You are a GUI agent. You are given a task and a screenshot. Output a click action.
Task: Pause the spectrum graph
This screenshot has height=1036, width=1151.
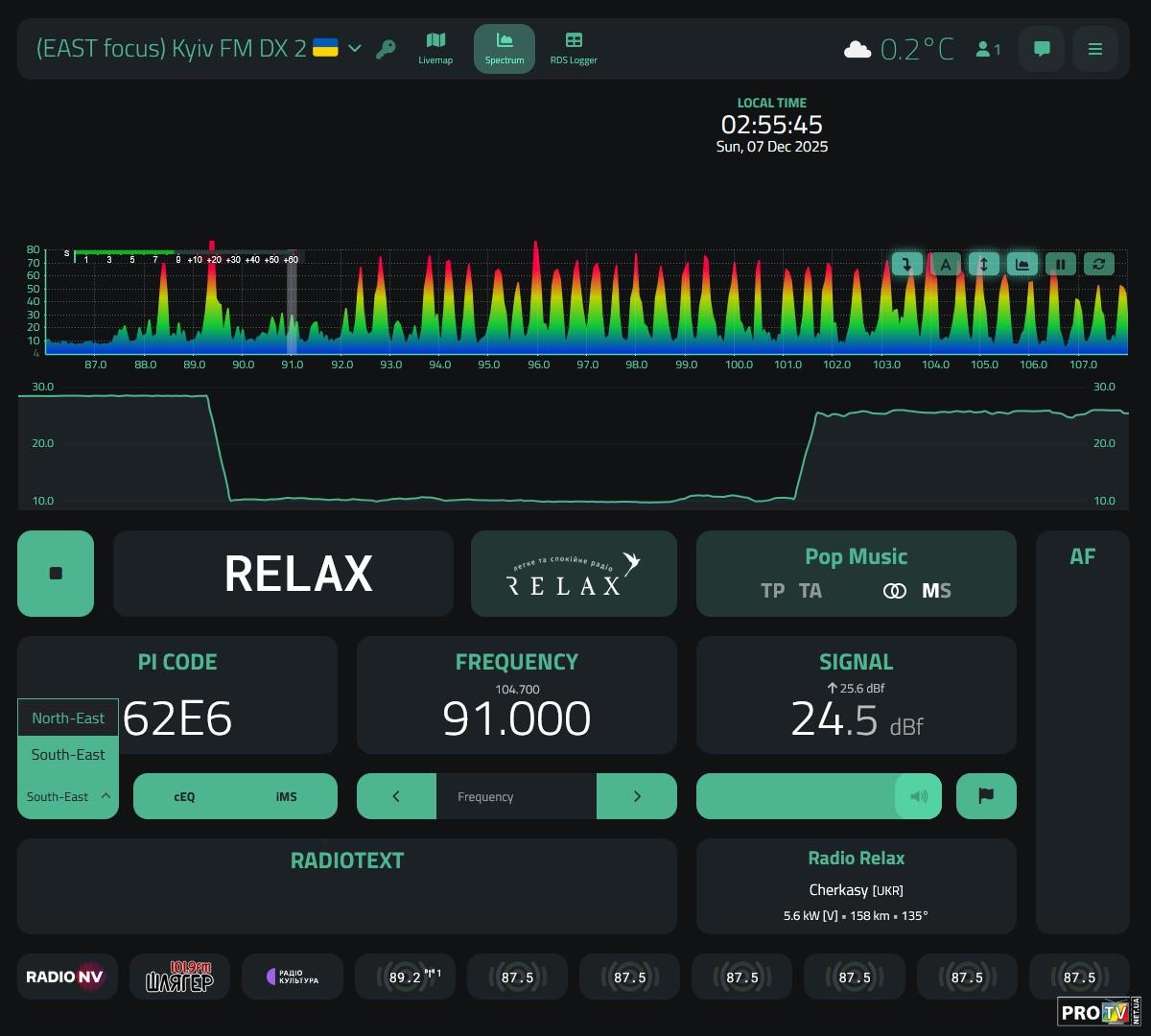(x=1060, y=264)
